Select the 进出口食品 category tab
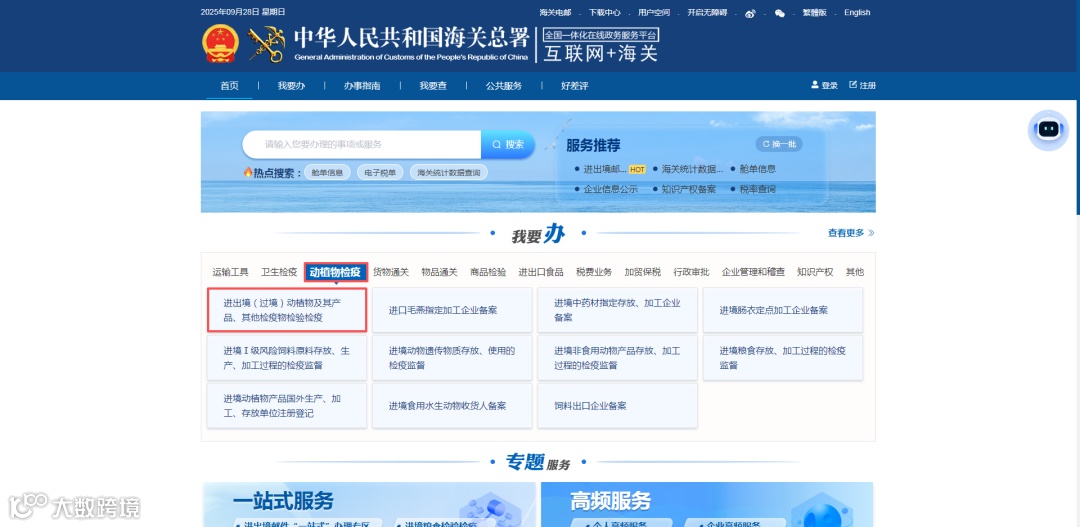This screenshot has height=527, width=1080. pyautogui.click(x=541, y=272)
